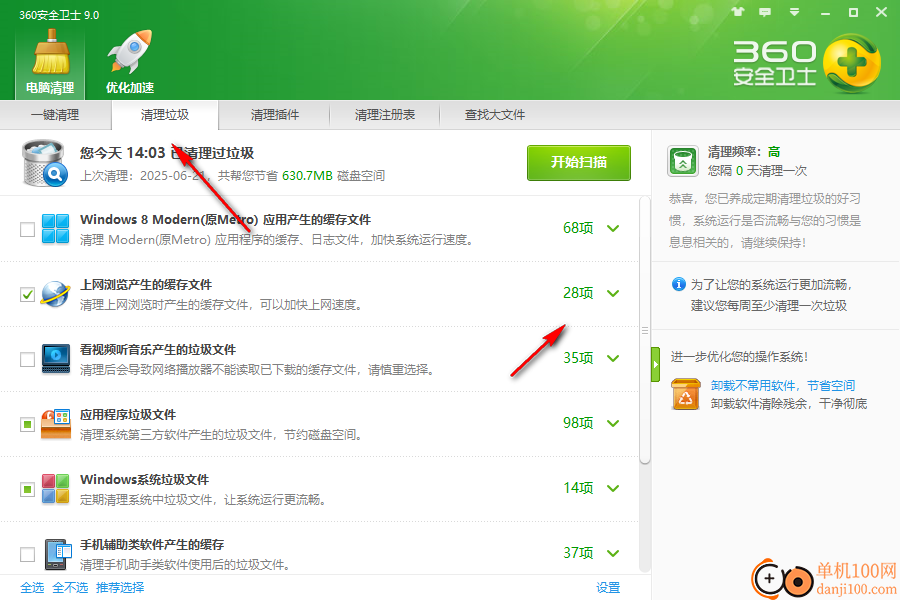Click the 建议您每周至少清理一次垃圾 text
The height and width of the screenshot is (600, 900).
[769, 305]
